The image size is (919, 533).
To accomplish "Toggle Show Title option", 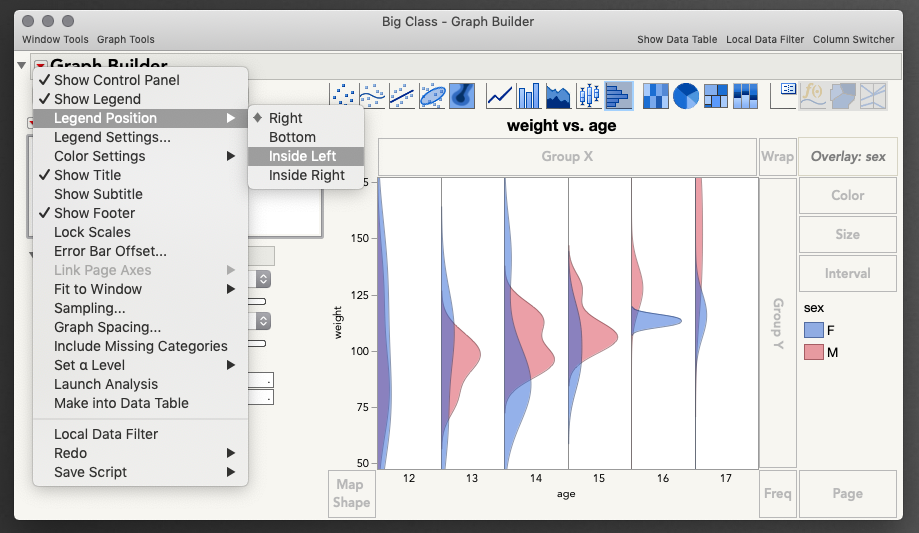I will click(x=141, y=175).
